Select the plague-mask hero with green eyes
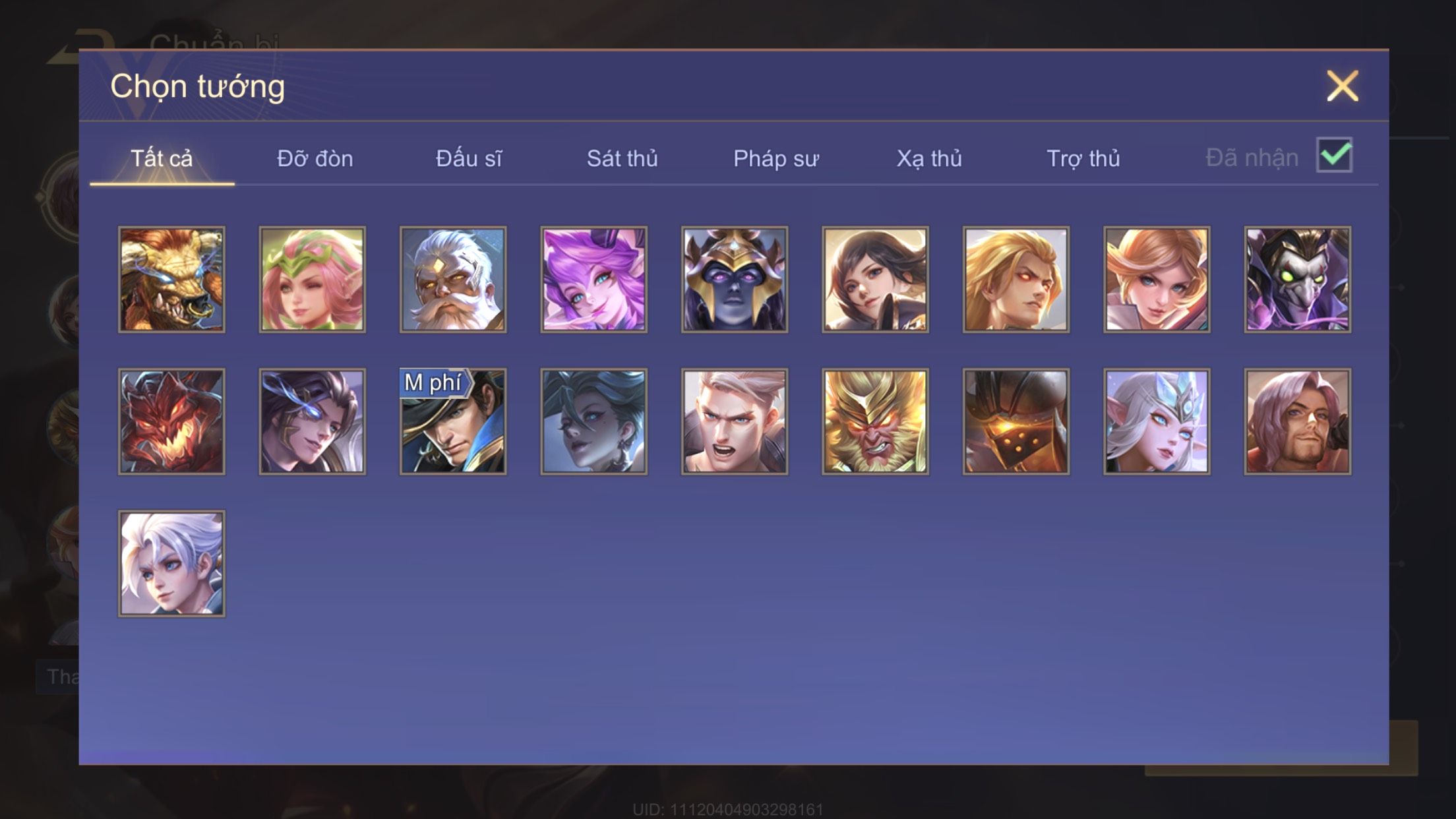The height and width of the screenshot is (819, 1456). (x=1298, y=280)
